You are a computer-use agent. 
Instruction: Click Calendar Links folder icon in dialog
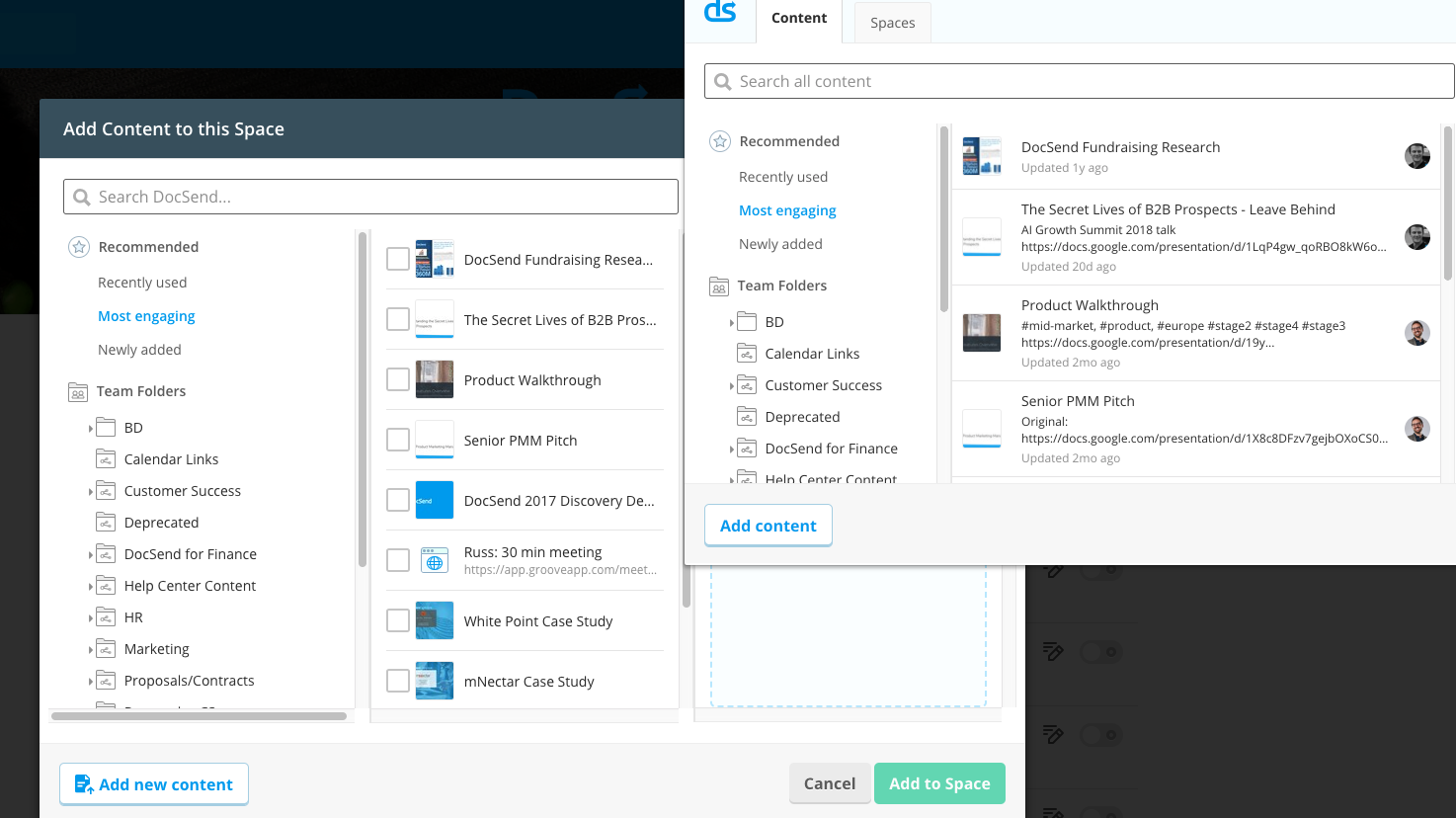click(106, 459)
